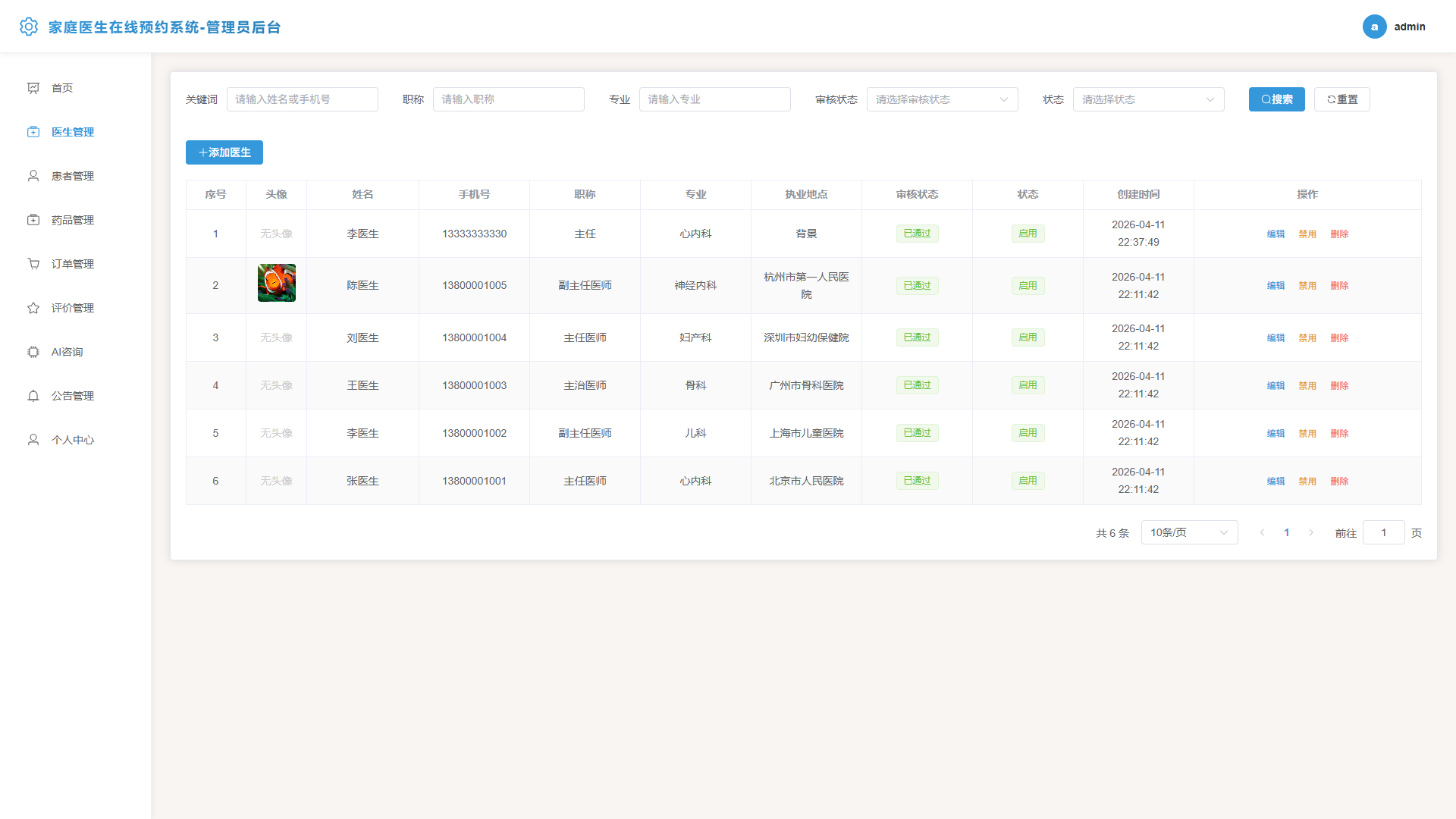Open 首页 menu item
Viewport: 1456px width, 819px height.
click(x=76, y=88)
